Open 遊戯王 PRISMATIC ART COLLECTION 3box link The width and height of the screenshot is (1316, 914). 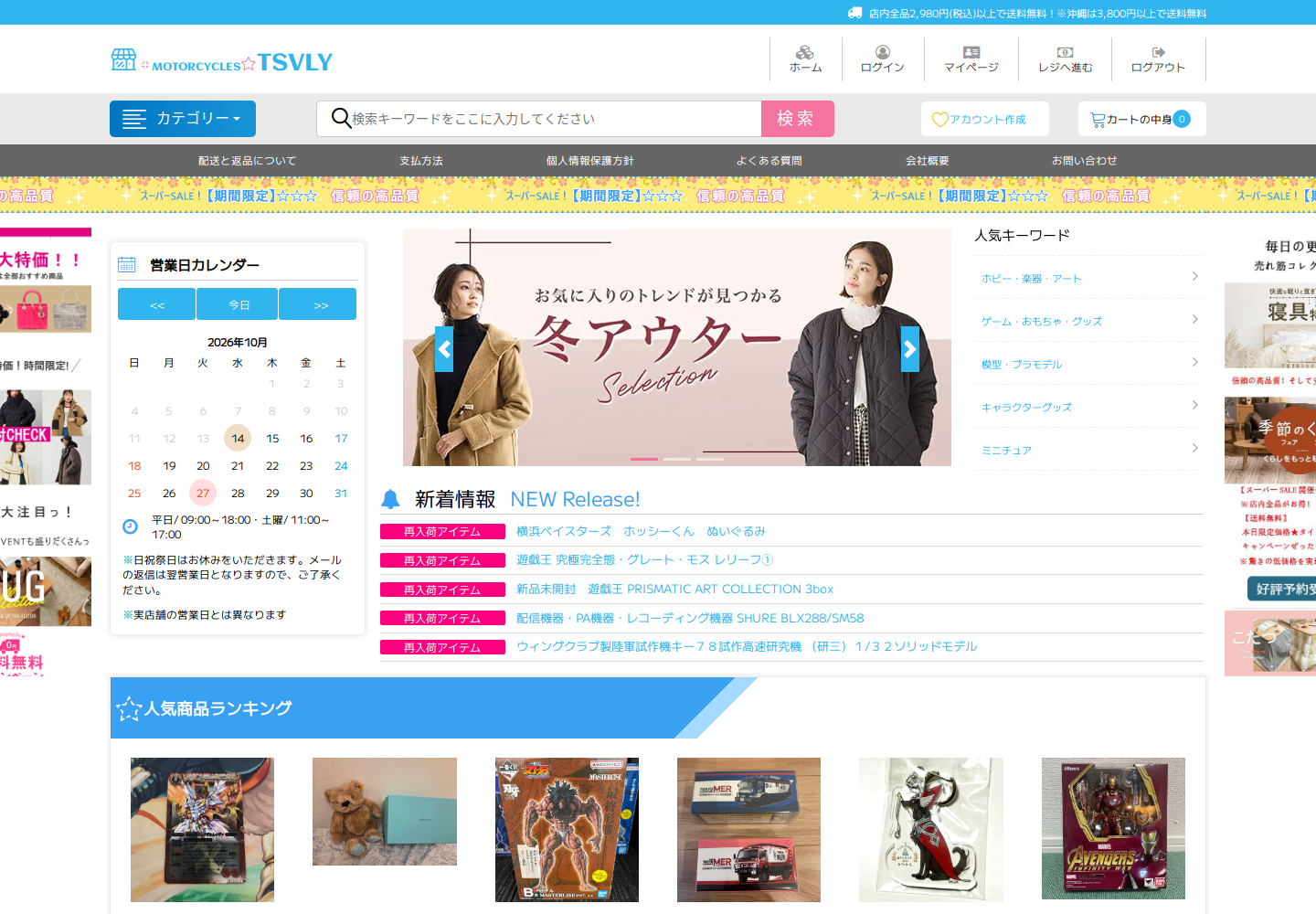[x=674, y=590]
